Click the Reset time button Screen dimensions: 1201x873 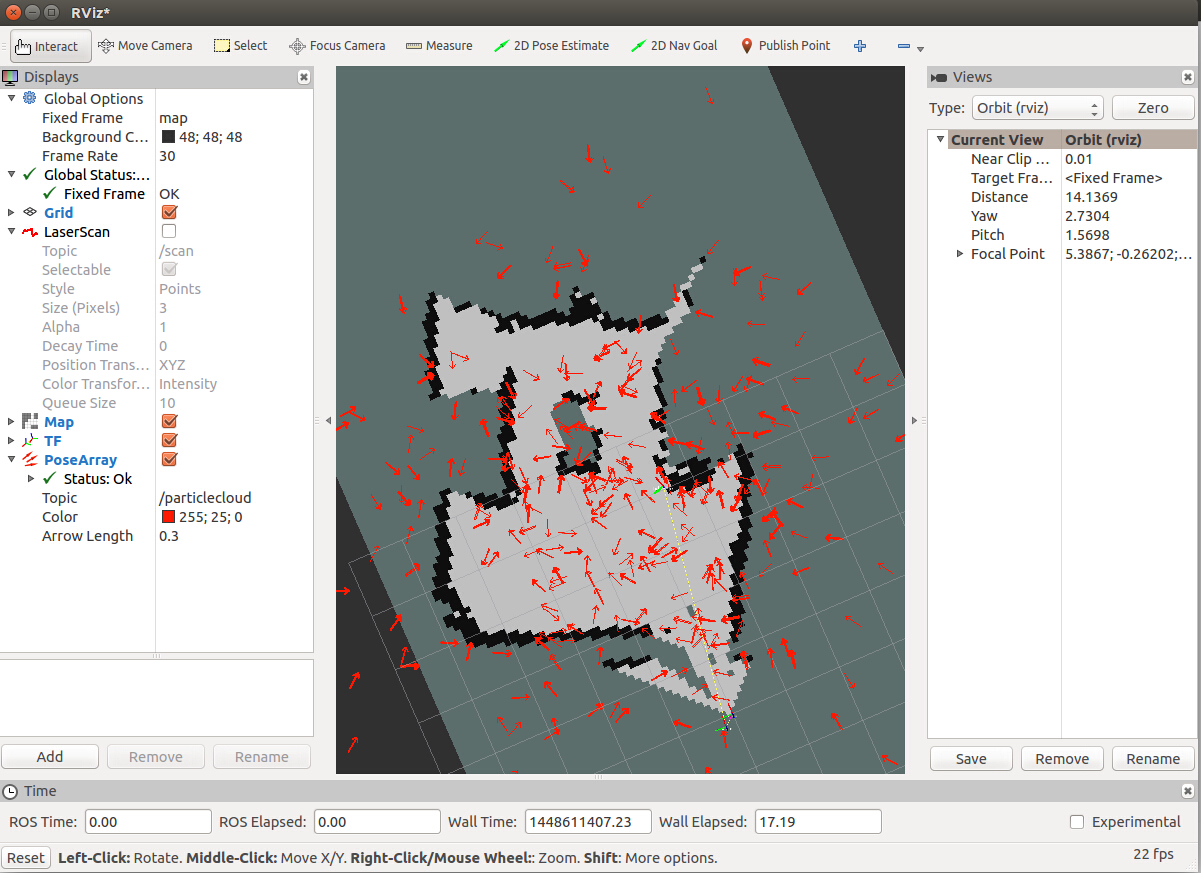[x=26, y=858]
